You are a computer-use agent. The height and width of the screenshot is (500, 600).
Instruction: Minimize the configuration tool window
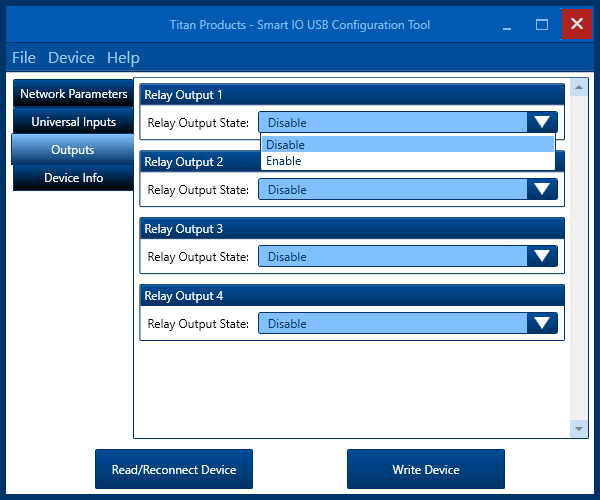[509, 24]
